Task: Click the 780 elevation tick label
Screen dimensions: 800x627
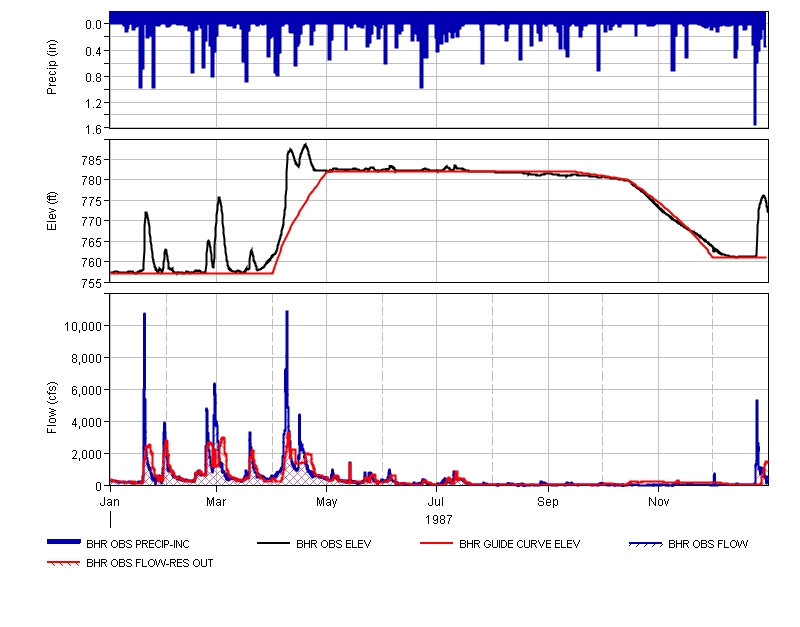Action: [x=92, y=181]
